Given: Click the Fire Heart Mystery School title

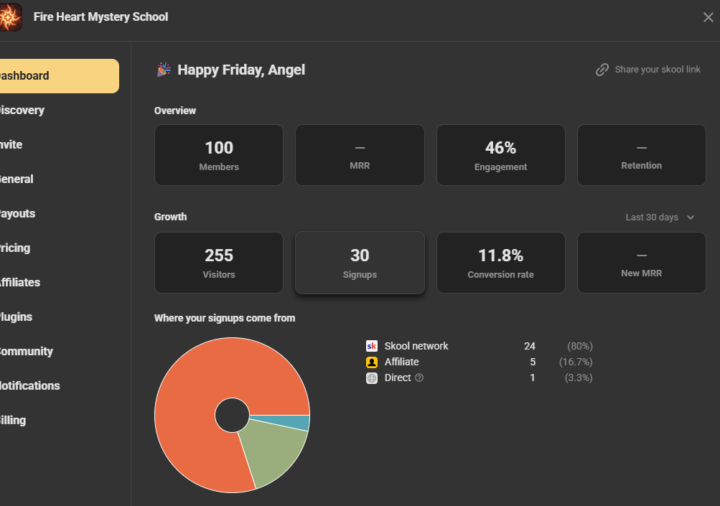Looking at the screenshot, I should coord(101,17).
